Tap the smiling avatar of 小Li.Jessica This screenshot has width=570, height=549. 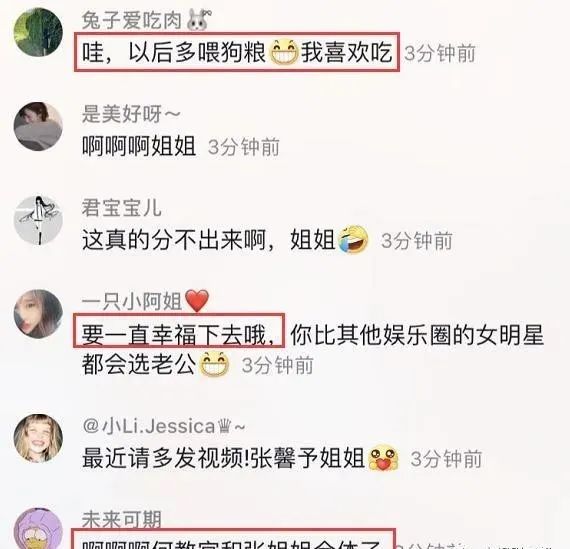coord(38,438)
